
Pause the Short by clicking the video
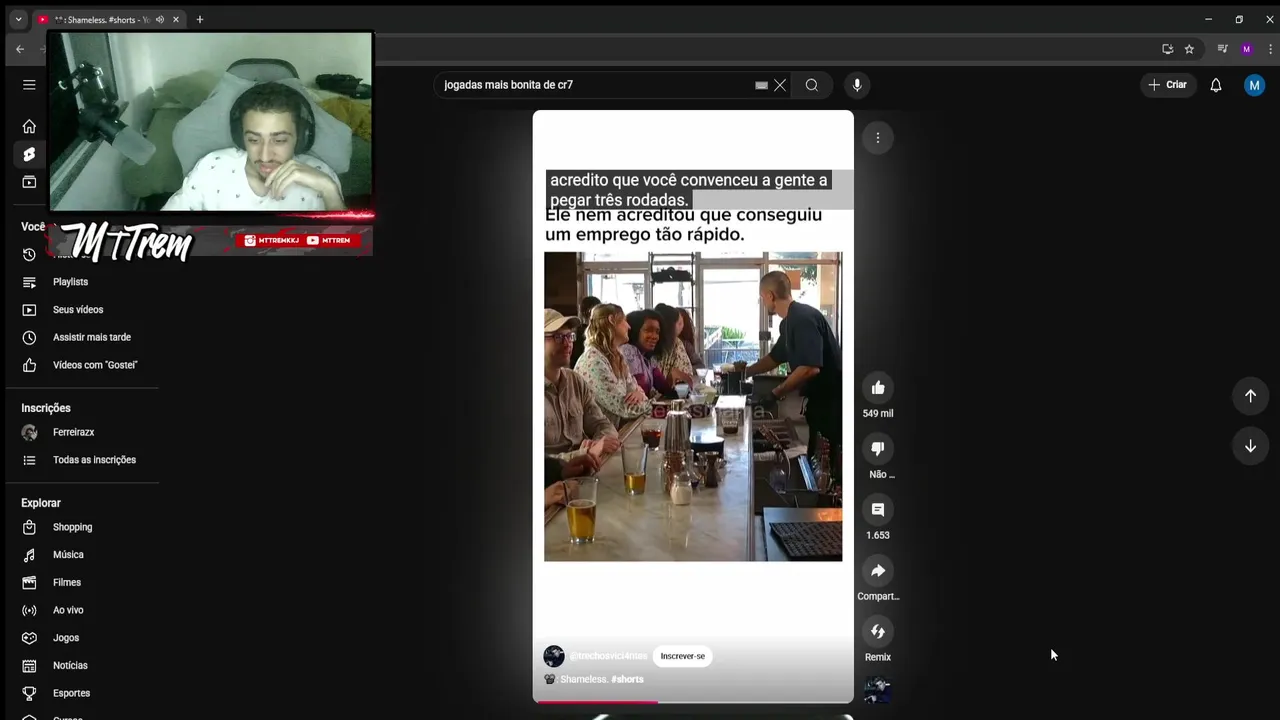click(x=693, y=406)
